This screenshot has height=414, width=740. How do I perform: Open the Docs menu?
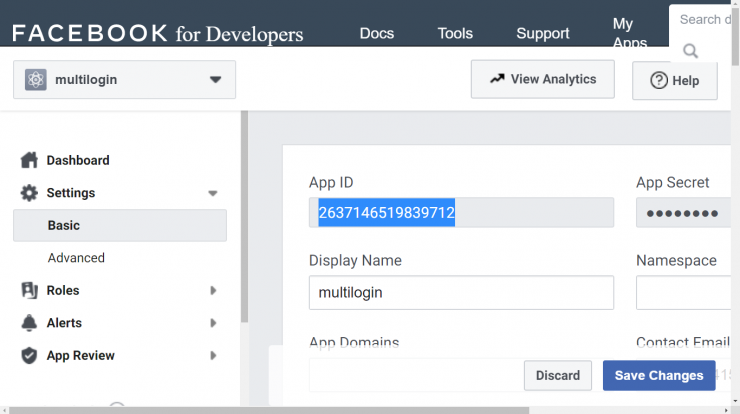click(x=377, y=34)
